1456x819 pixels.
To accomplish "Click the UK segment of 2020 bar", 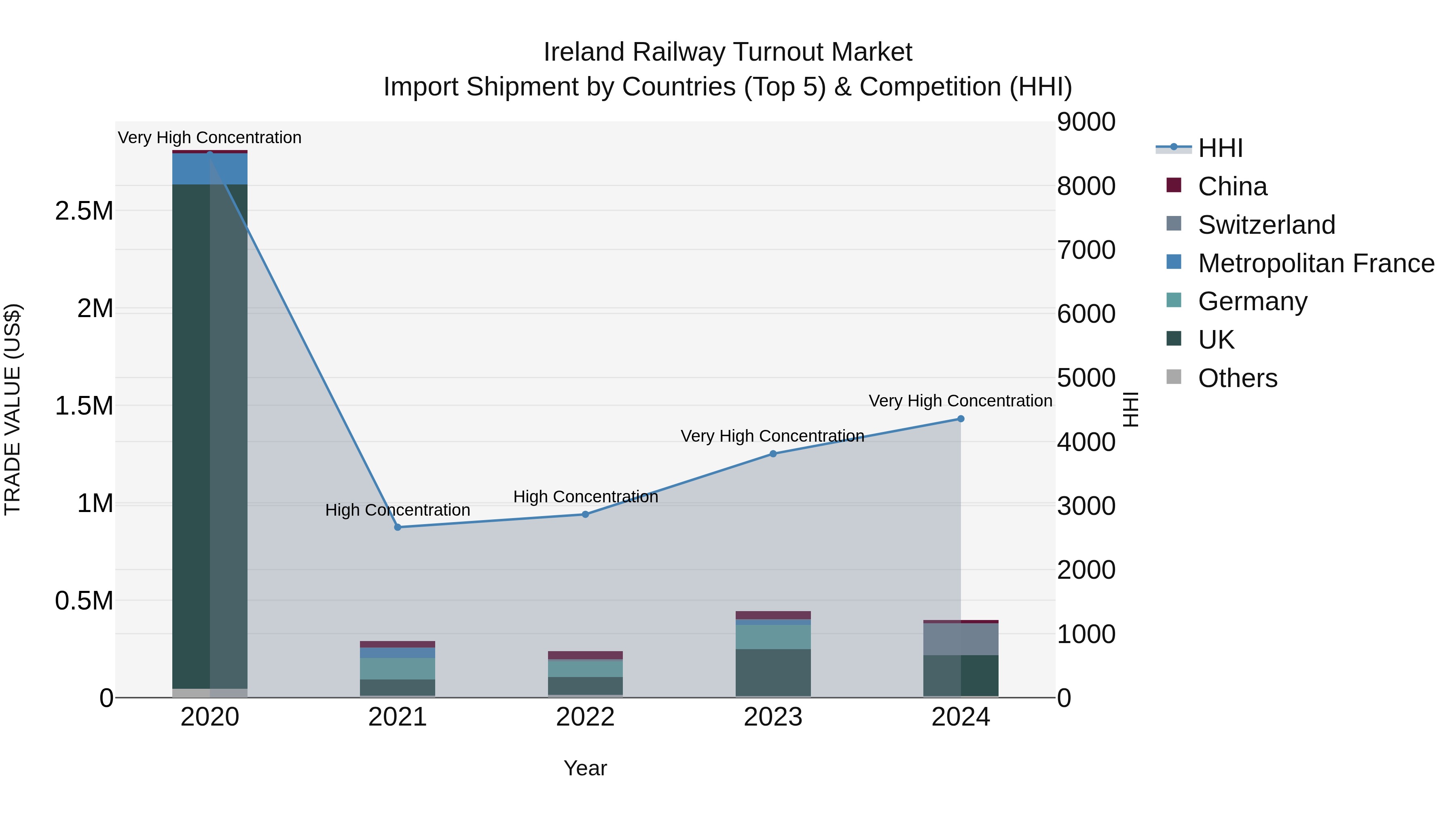I will (210, 436).
